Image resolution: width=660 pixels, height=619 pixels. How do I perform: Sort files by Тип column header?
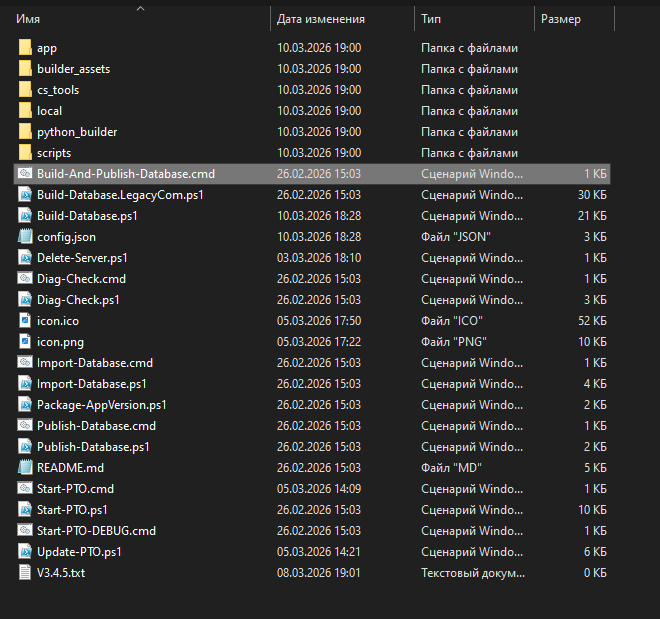click(430, 19)
